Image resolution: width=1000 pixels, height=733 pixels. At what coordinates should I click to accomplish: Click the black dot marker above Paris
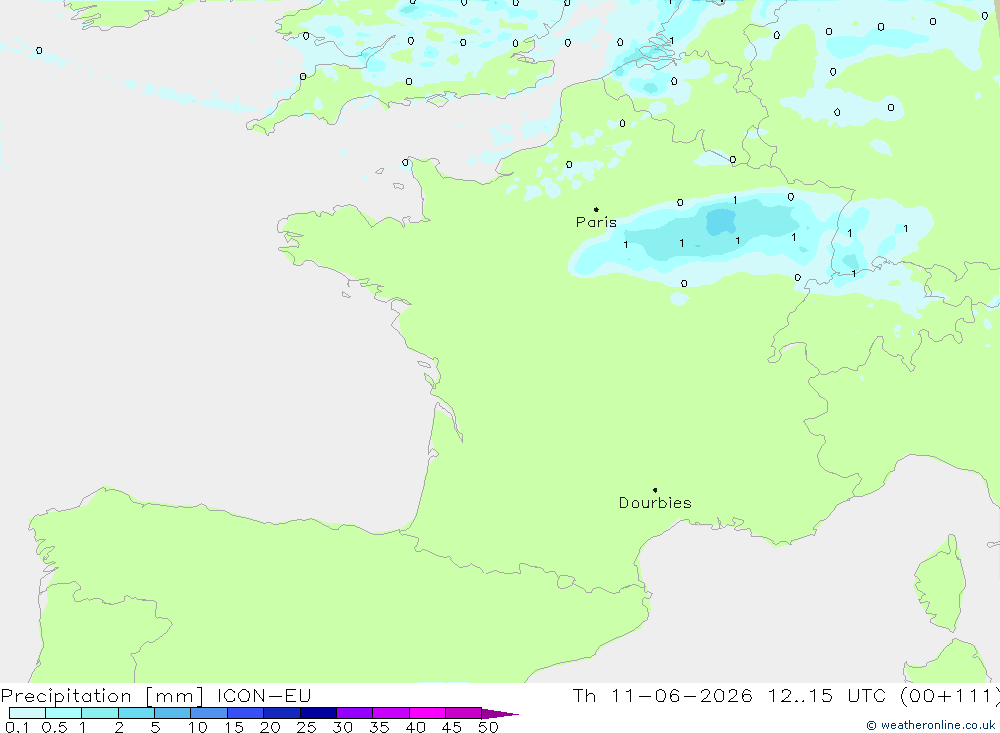click(596, 209)
